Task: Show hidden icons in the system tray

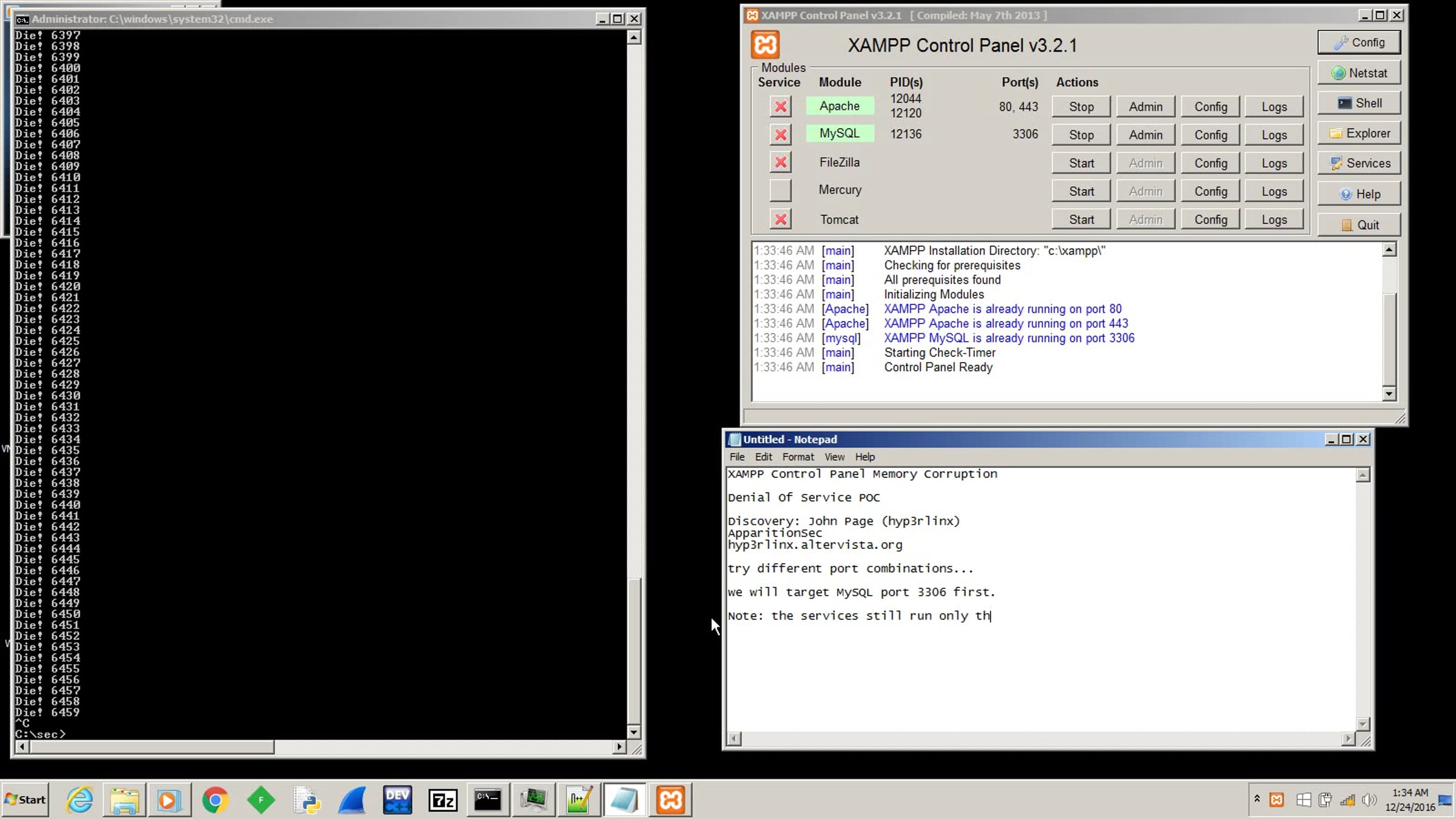Action: point(1257,798)
